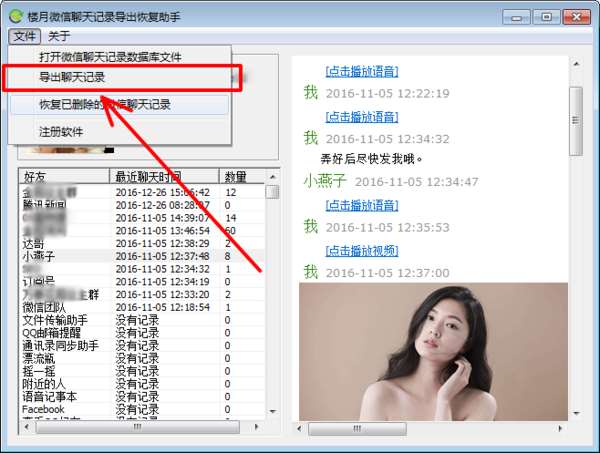Click friend list scroll up arrow
Viewport: 600px width, 453px height.
272,177
